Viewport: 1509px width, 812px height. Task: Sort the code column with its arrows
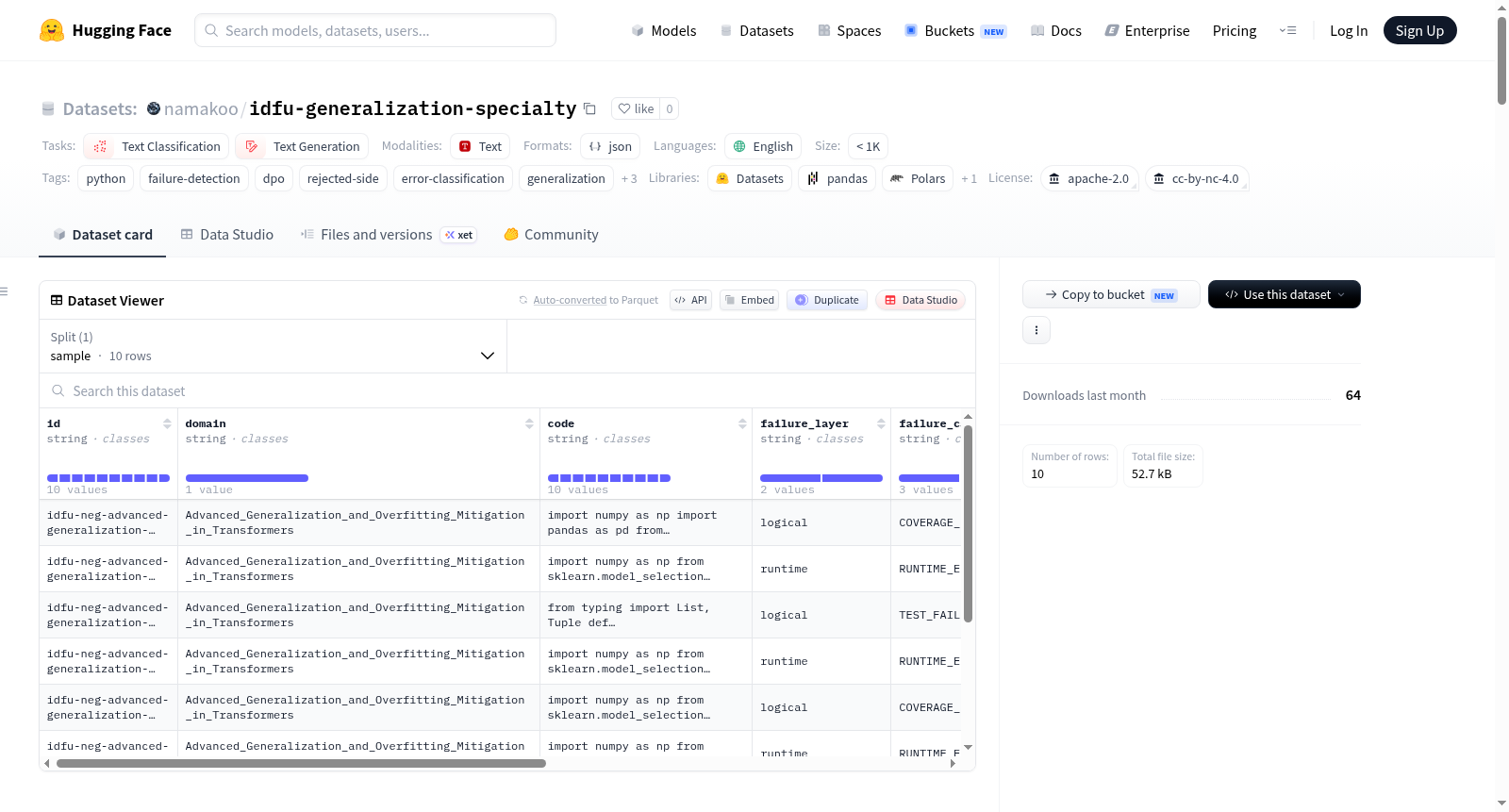click(742, 423)
